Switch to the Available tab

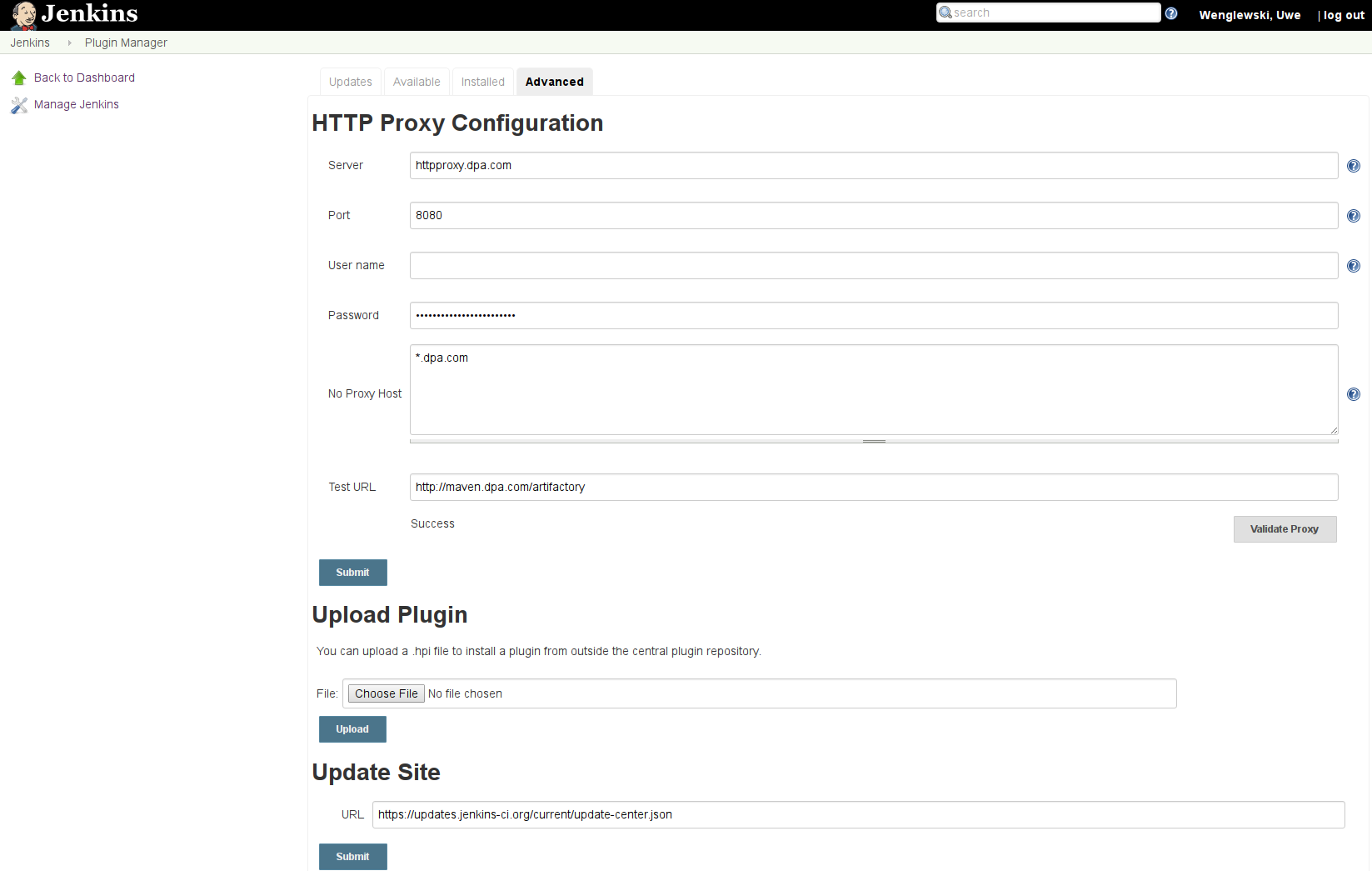[417, 82]
